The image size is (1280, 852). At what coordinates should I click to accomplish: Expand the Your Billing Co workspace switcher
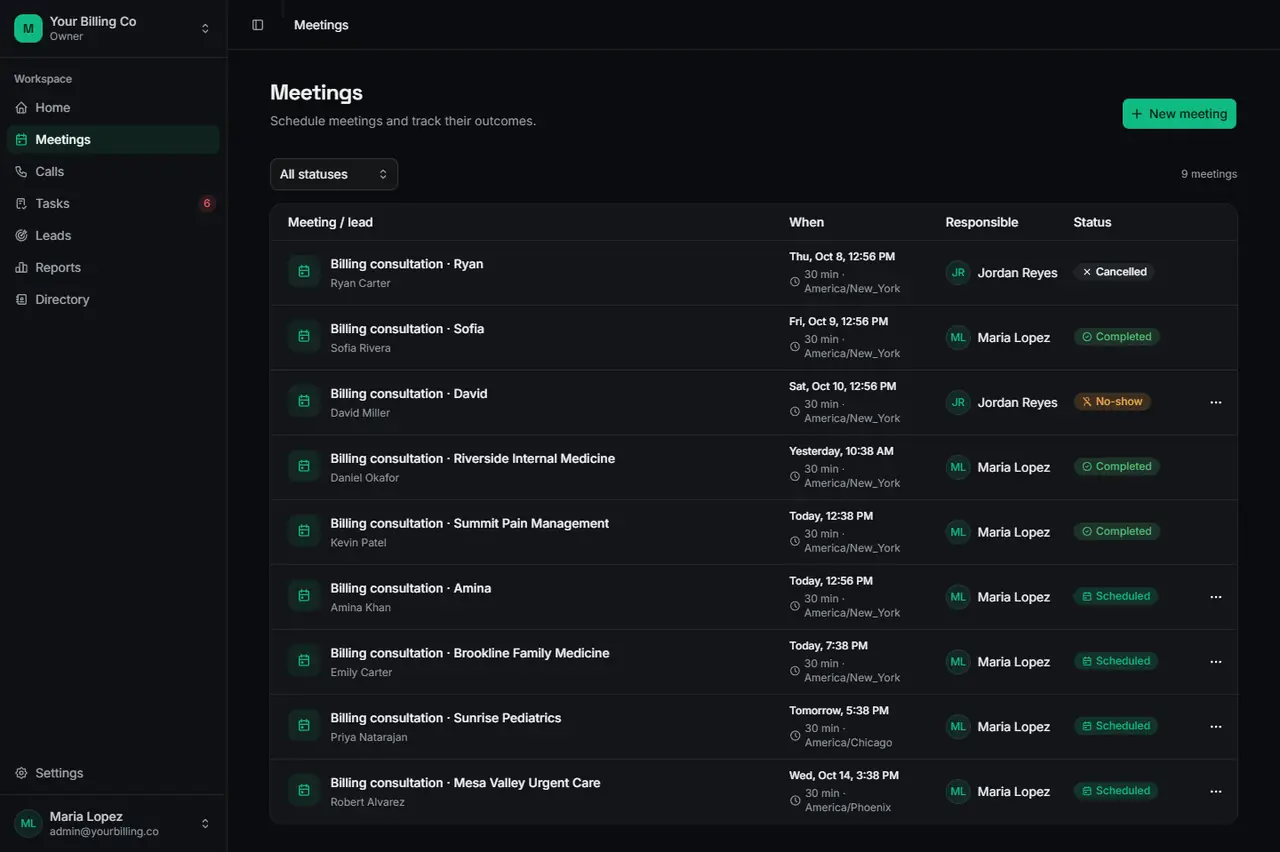coord(113,28)
